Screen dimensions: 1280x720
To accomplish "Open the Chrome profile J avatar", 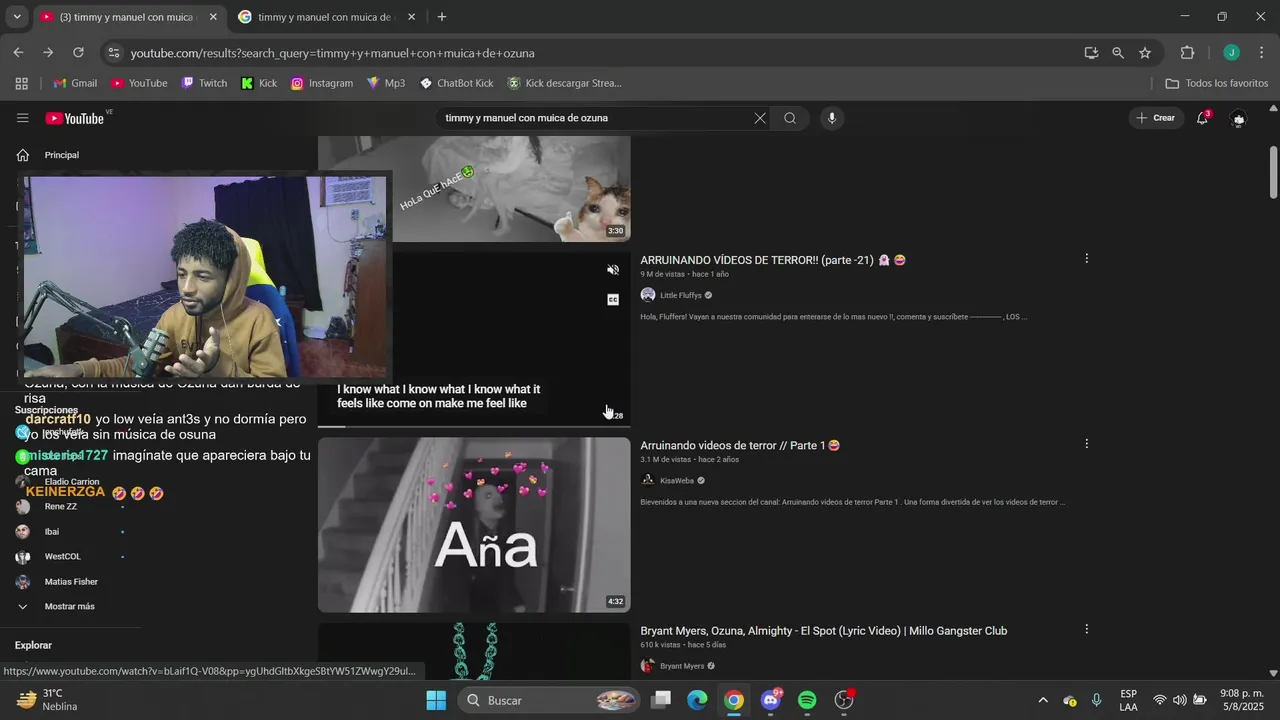I will point(1232,53).
